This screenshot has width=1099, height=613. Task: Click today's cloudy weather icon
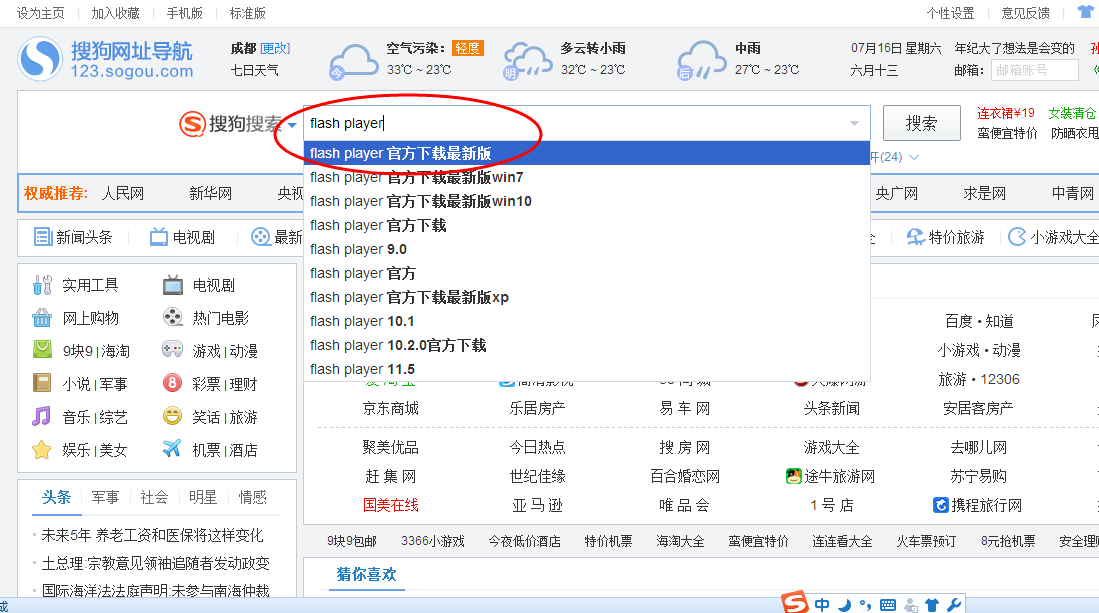354,61
